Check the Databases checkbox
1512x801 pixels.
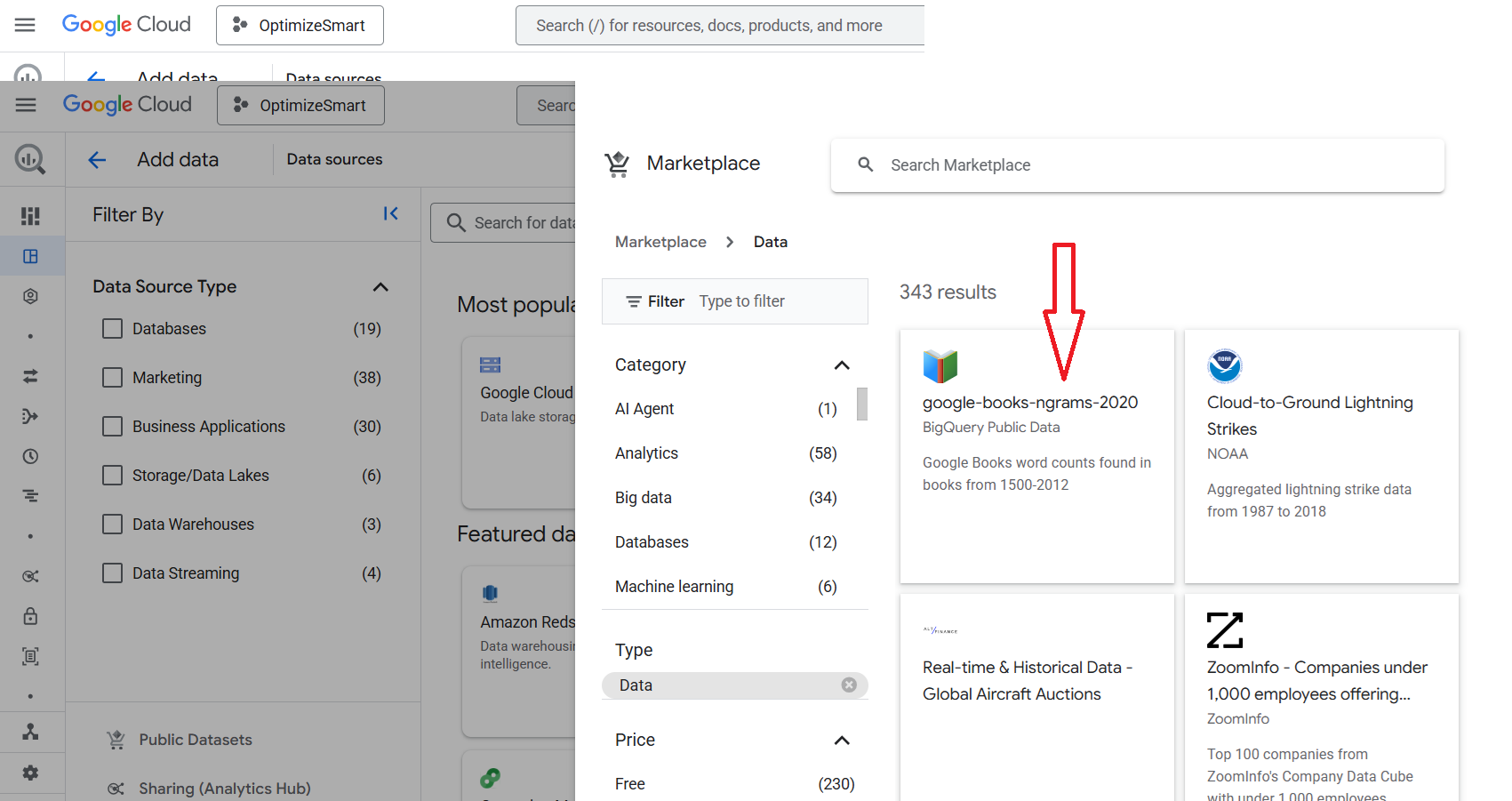[x=112, y=329]
